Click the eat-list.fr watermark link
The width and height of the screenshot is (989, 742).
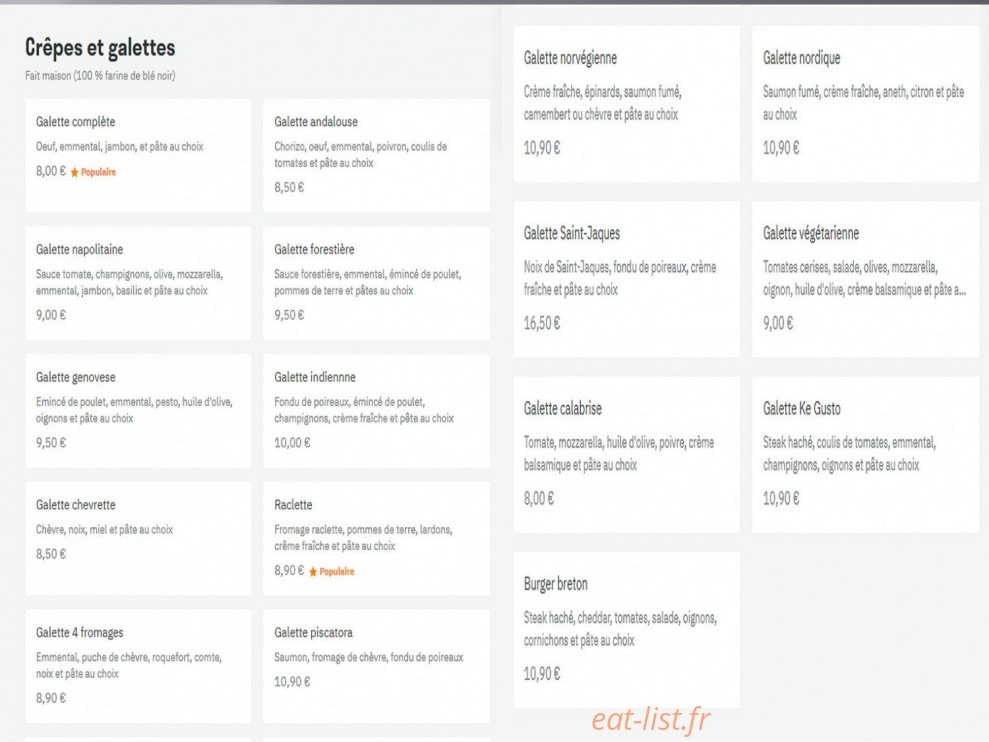click(651, 719)
